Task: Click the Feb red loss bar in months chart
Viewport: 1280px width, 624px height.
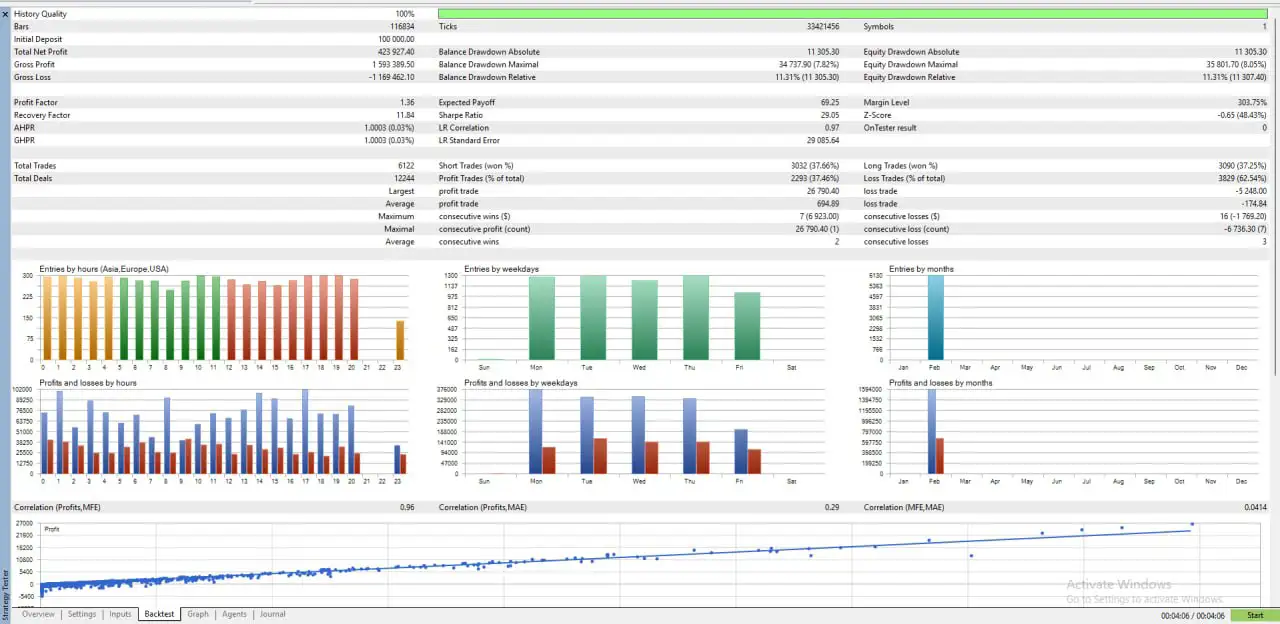Action: [939, 455]
